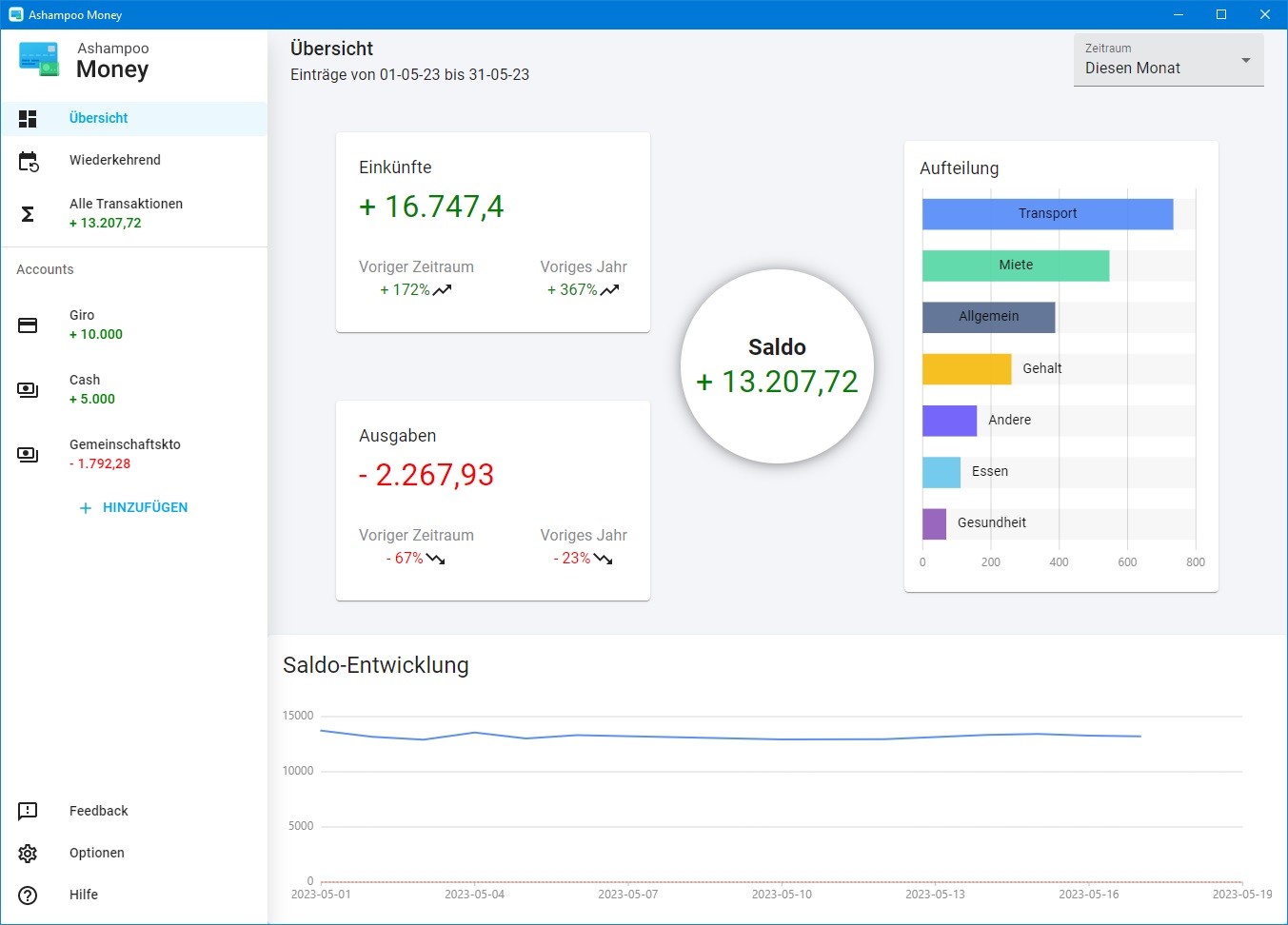
Task: Open settings via the Optionen gear icon
Action: coord(28,853)
